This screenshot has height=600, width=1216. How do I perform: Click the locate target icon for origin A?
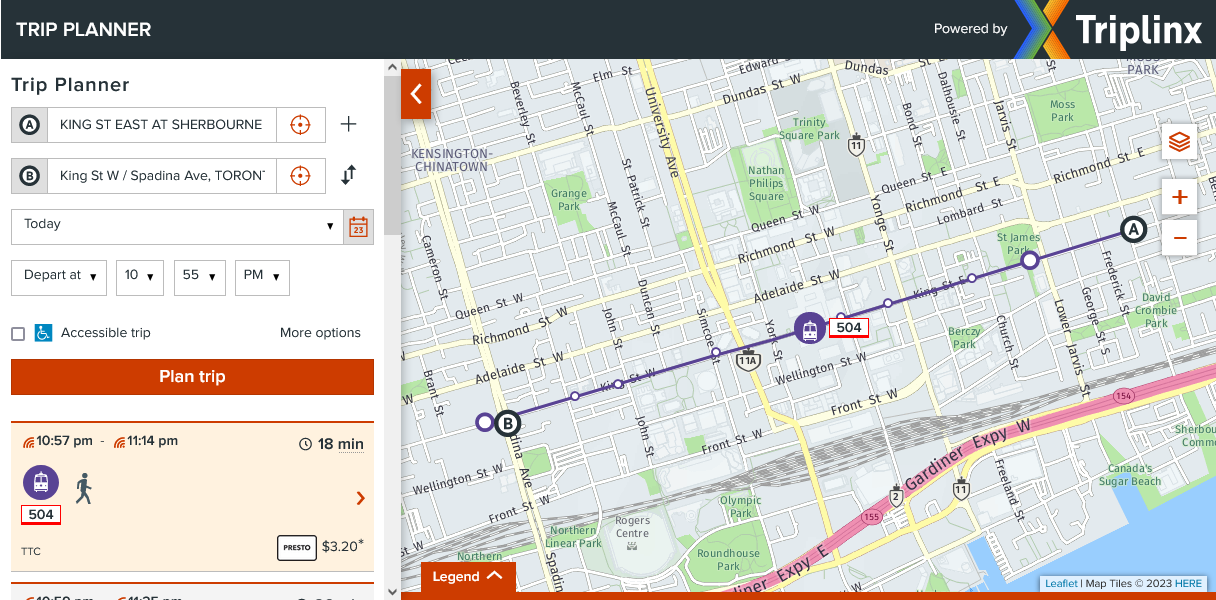300,125
